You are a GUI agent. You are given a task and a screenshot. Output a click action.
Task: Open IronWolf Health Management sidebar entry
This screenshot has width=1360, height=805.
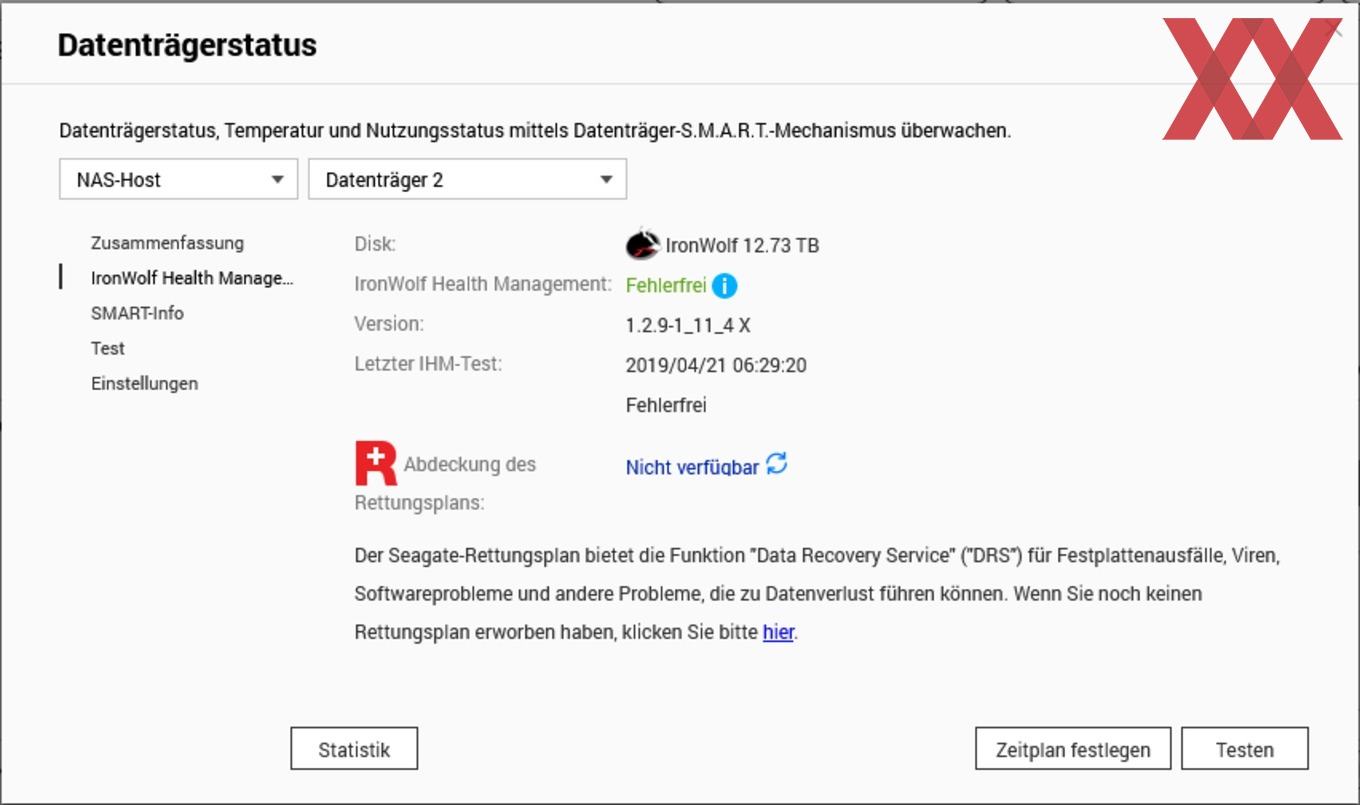(192, 278)
